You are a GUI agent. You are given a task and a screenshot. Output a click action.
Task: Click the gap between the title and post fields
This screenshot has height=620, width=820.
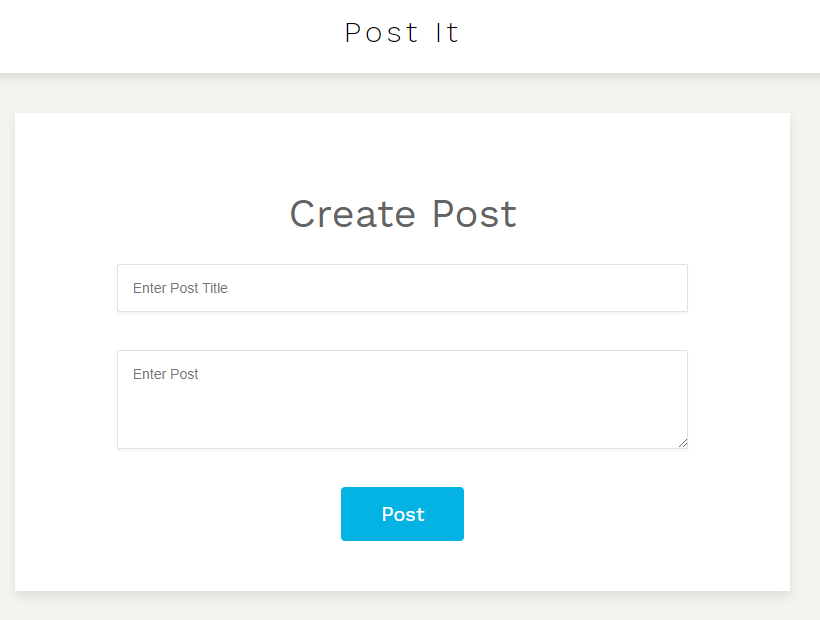(x=402, y=331)
